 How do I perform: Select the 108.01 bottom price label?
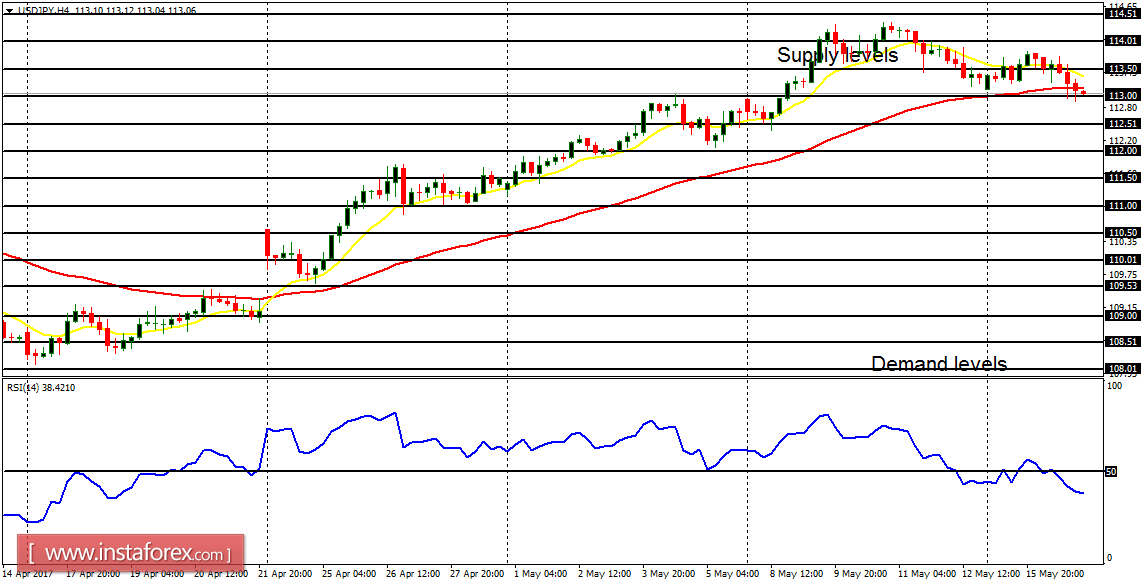click(x=1125, y=366)
